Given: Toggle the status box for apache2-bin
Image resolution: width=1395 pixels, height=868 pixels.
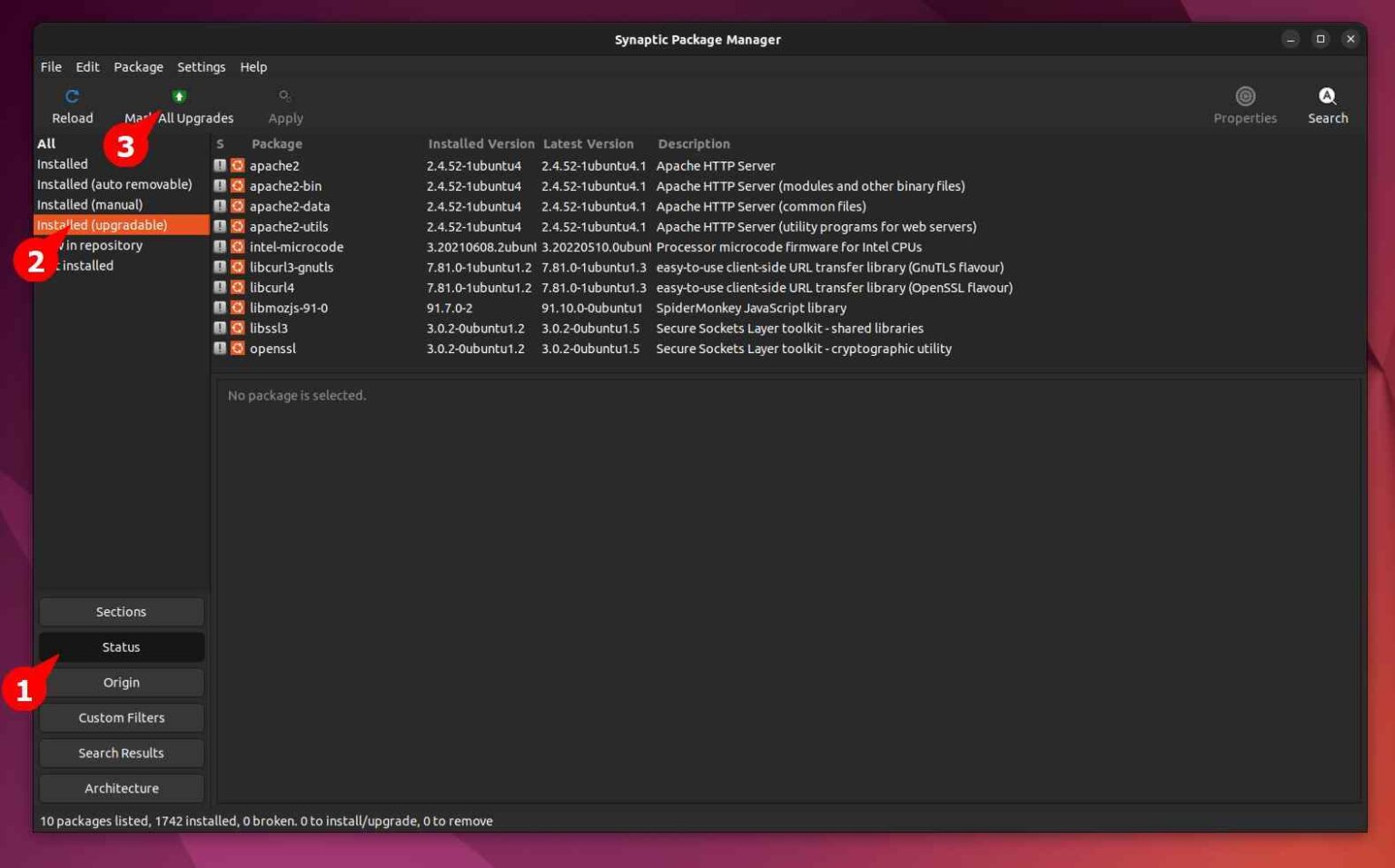Looking at the screenshot, I should pyautogui.click(x=221, y=186).
